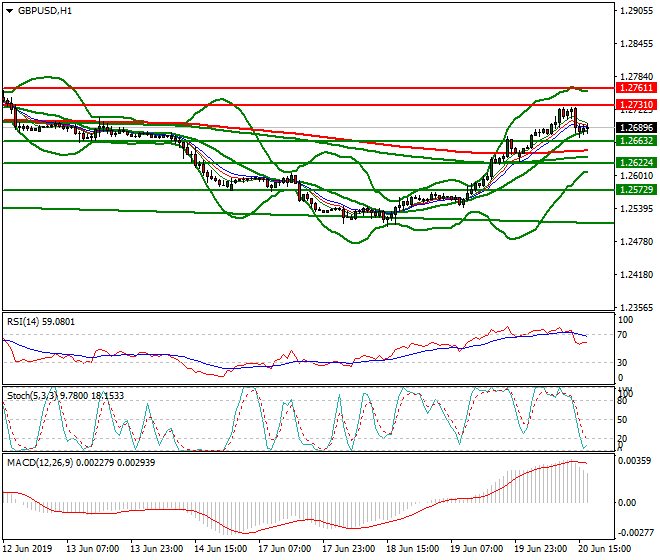Click the 1.24780 price scale value
660x560 pixels.
click(x=637, y=242)
